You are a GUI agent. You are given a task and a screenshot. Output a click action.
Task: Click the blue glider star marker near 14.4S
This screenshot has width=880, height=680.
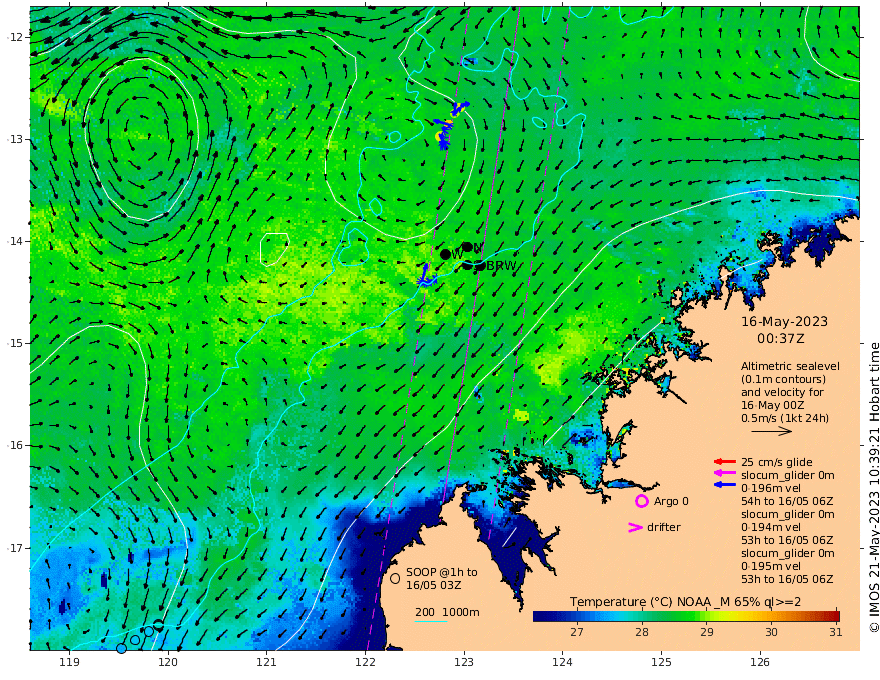(x=427, y=279)
